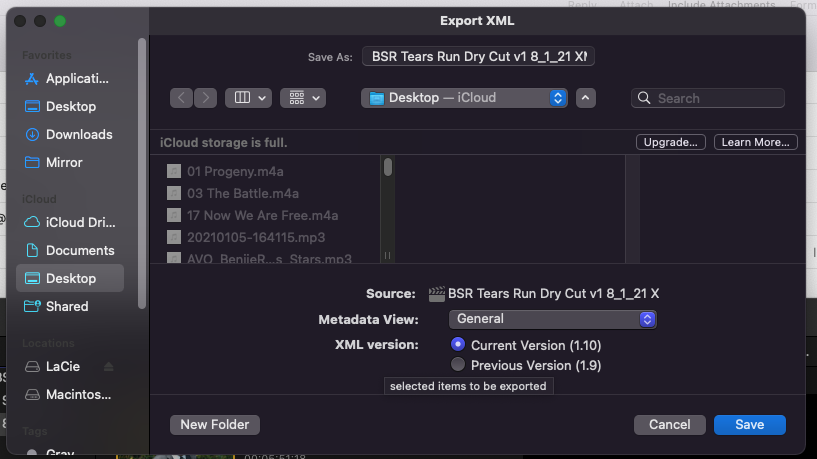
Task: Open the column view options dropdown
Action: (249, 98)
